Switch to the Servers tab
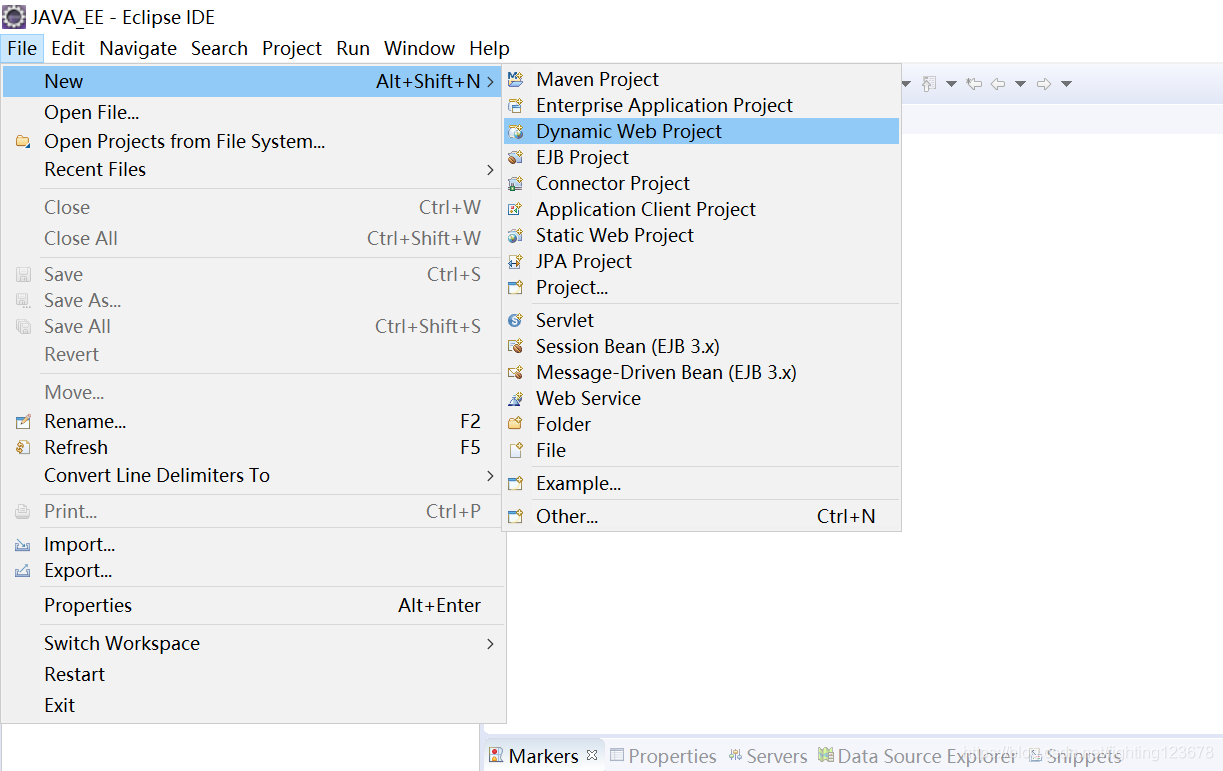Image resolution: width=1223 pixels, height=771 pixels. click(768, 756)
